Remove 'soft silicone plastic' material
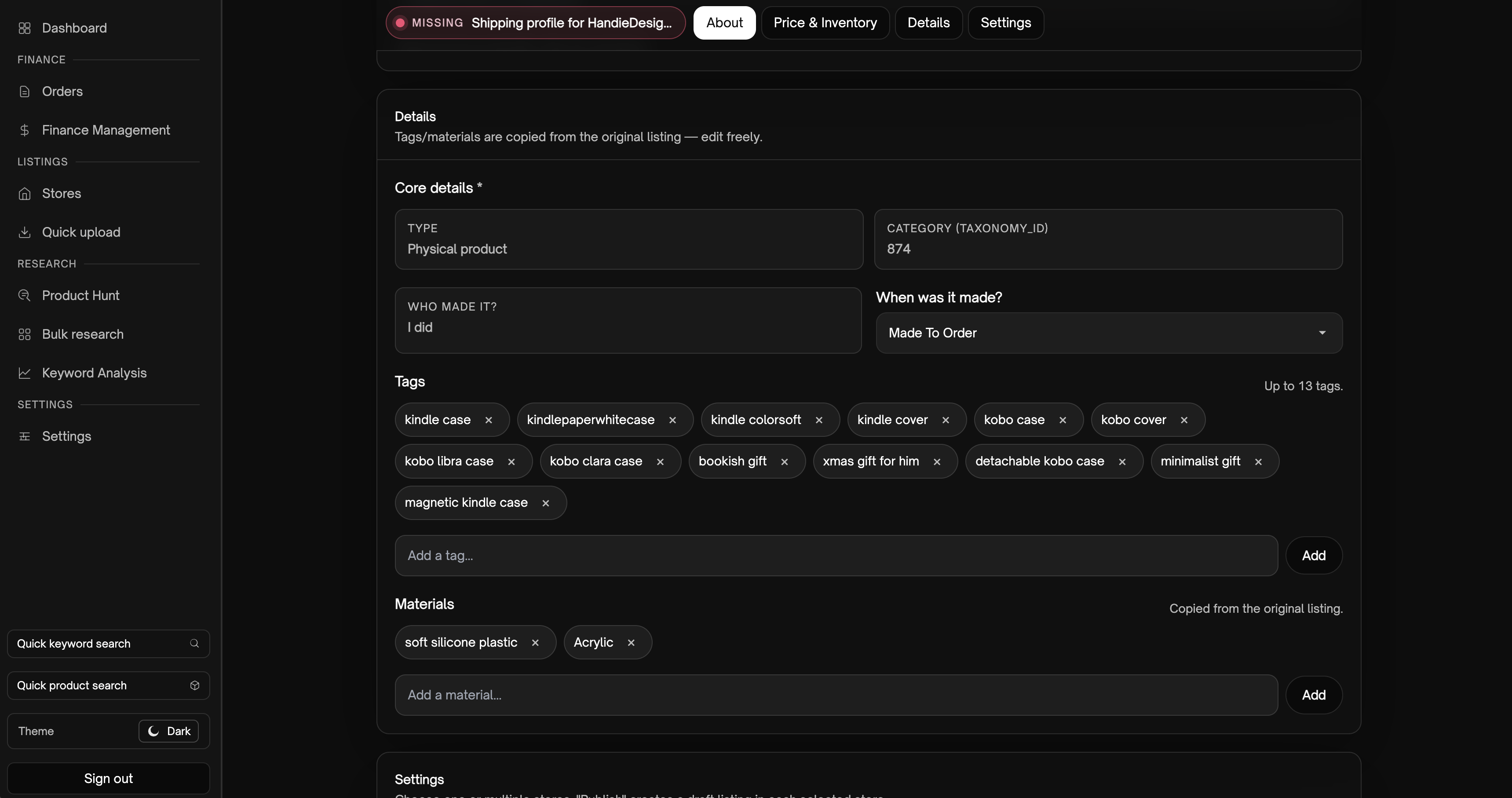 click(535, 642)
